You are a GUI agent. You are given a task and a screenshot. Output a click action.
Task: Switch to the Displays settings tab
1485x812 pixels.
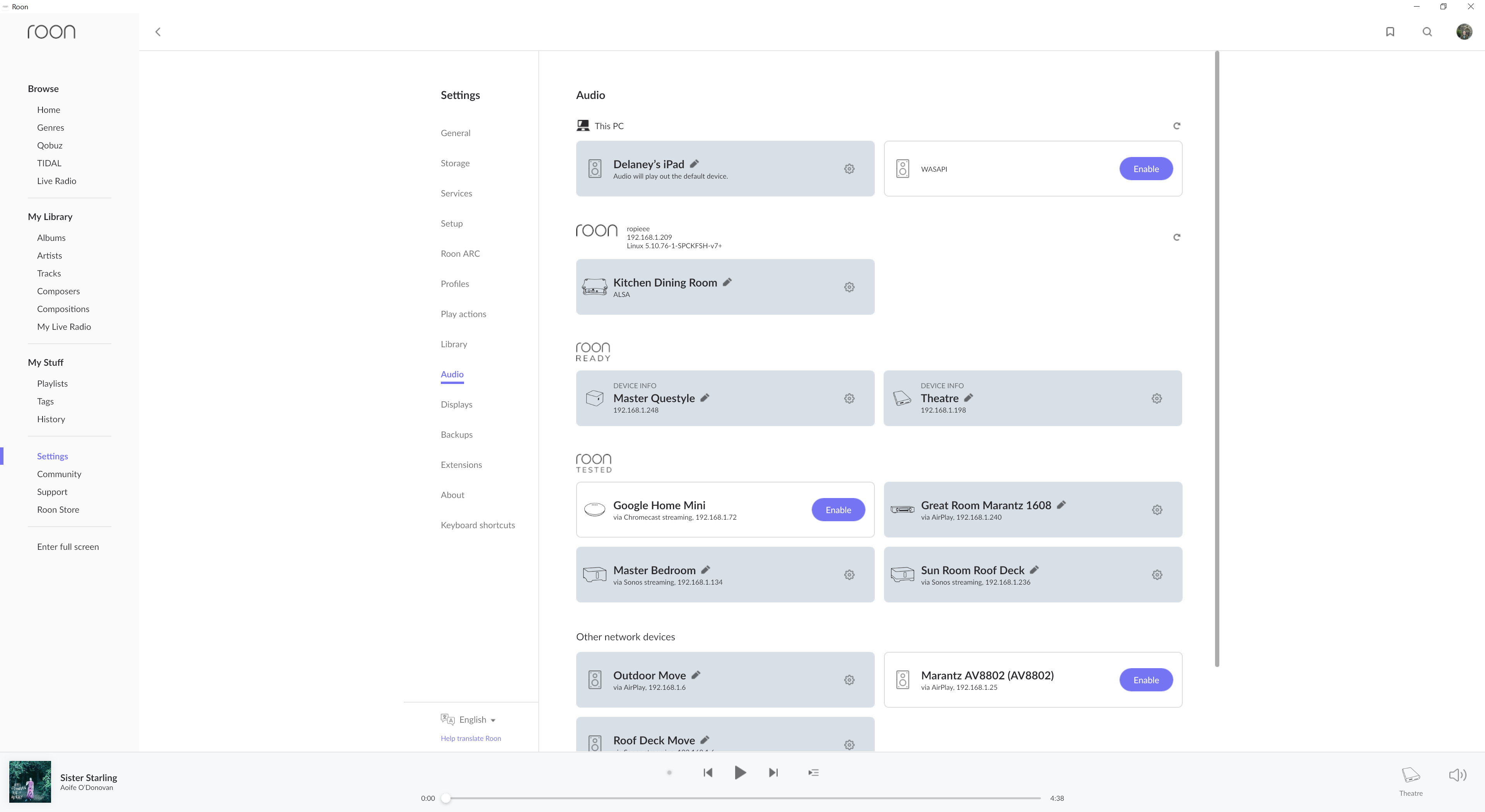coord(456,404)
